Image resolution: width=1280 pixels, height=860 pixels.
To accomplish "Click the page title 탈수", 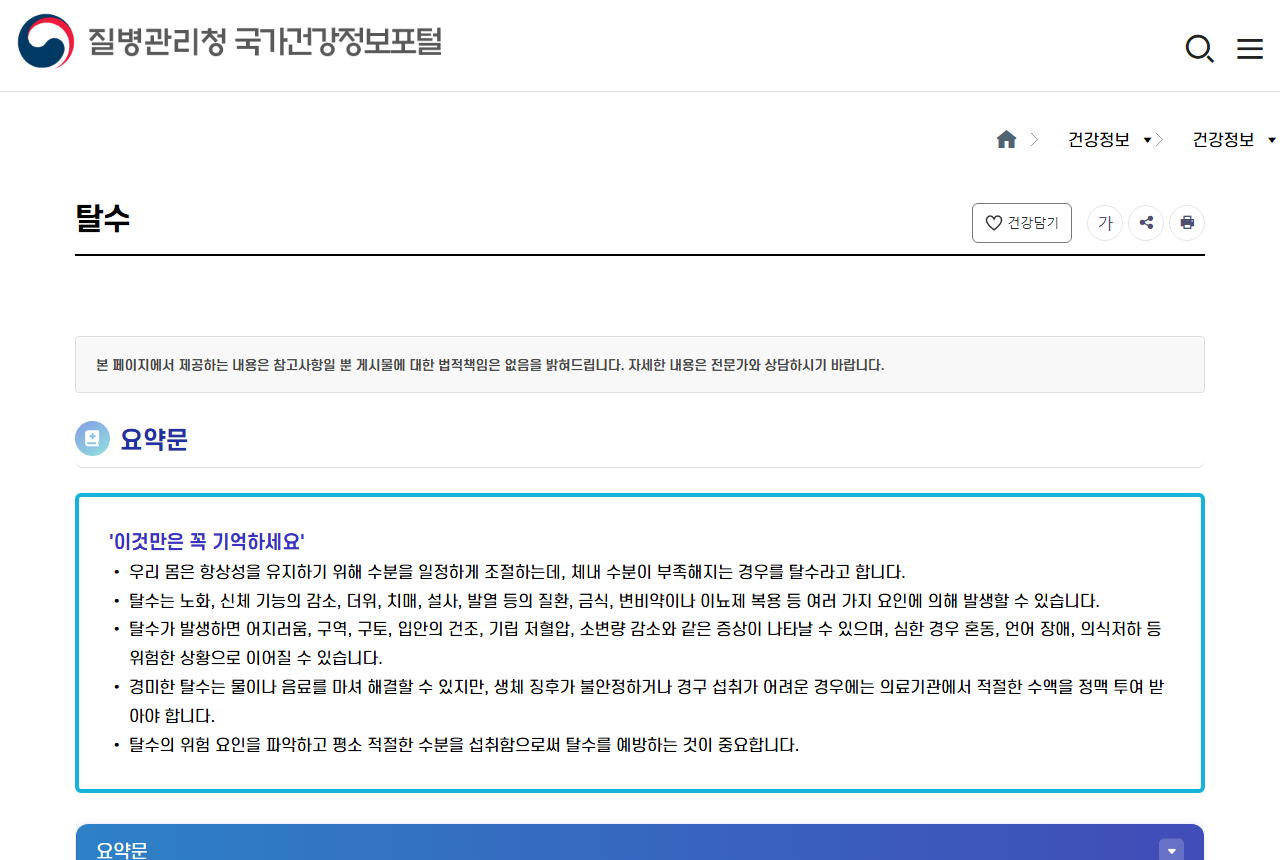I will point(103,219).
